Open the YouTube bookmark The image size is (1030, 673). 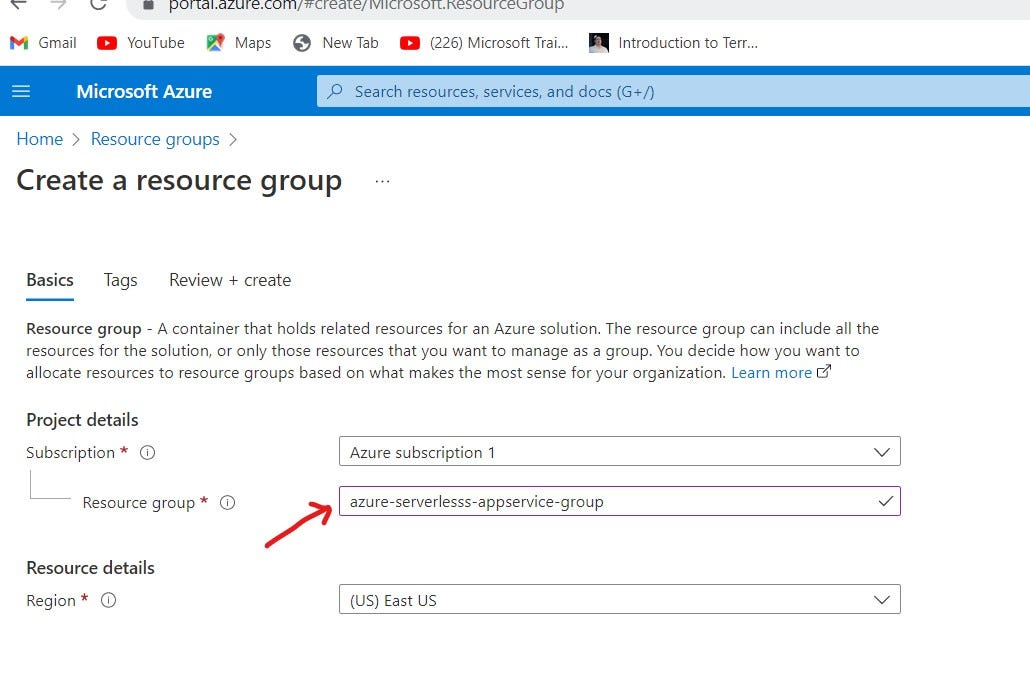(x=140, y=43)
